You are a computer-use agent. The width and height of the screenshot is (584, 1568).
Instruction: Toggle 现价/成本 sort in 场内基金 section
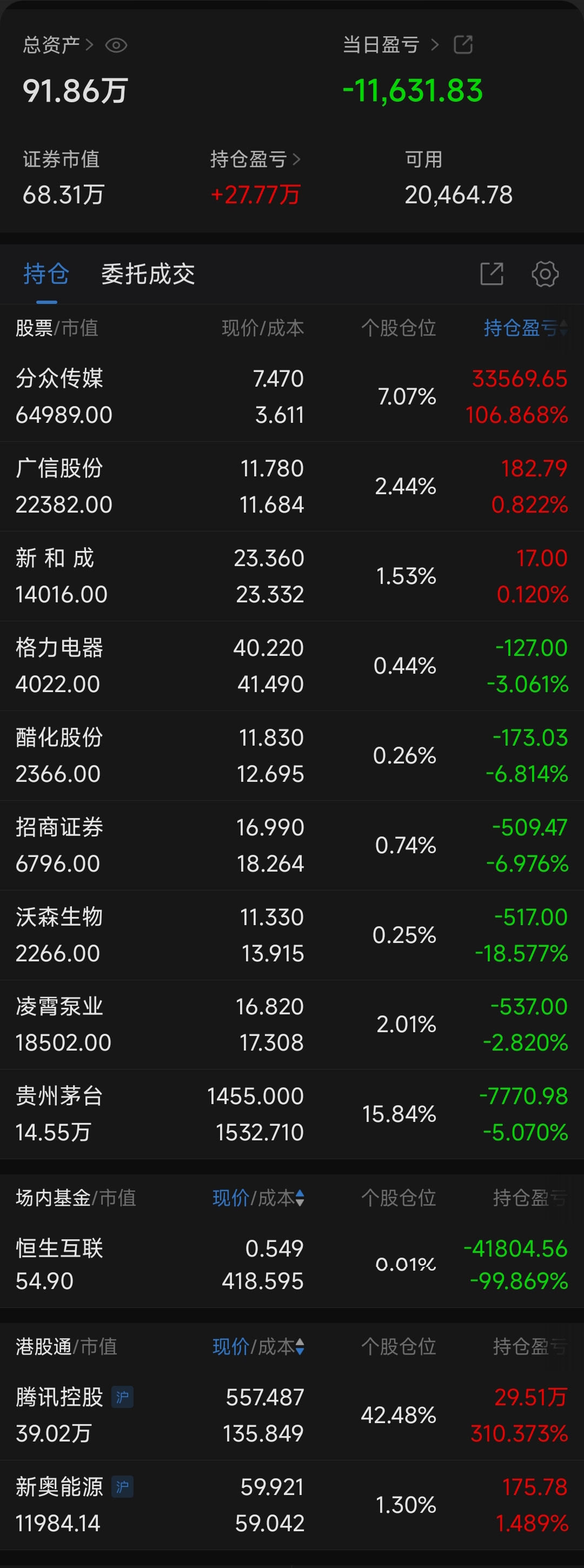pyautogui.click(x=258, y=1198)
